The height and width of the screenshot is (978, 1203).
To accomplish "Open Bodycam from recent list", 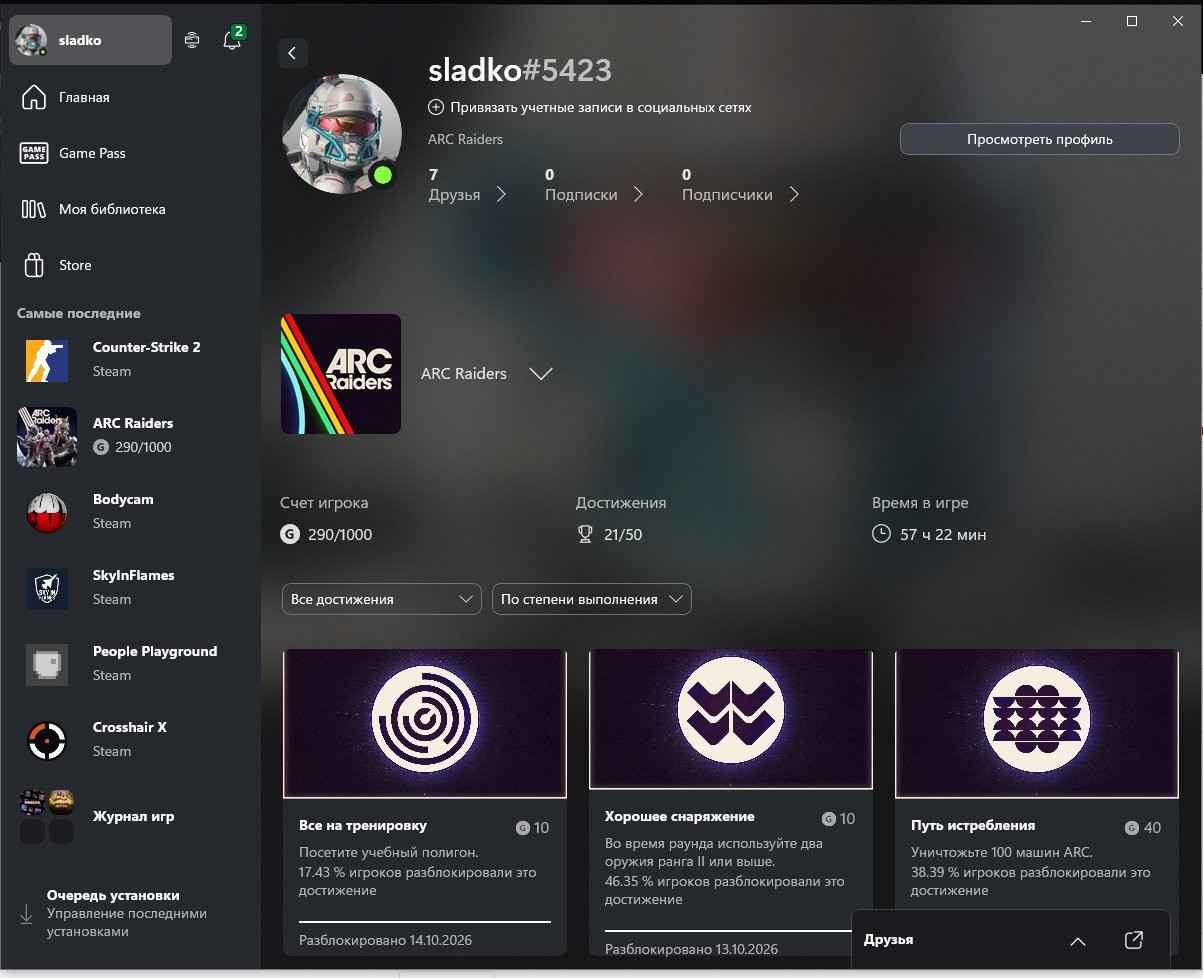I will (130, 511).
